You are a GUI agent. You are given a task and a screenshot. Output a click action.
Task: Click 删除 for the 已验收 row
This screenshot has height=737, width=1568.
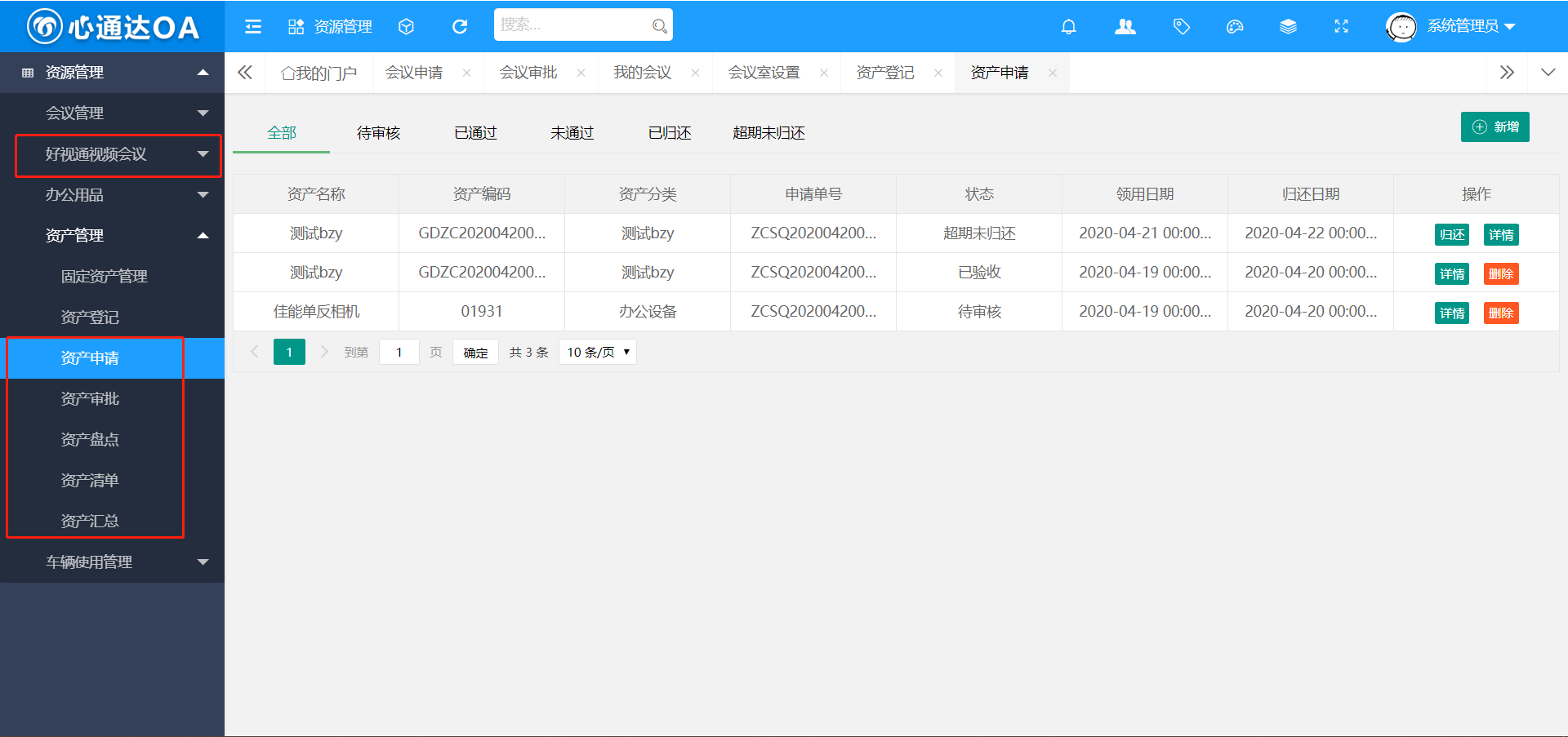(x=1501, y=274)
